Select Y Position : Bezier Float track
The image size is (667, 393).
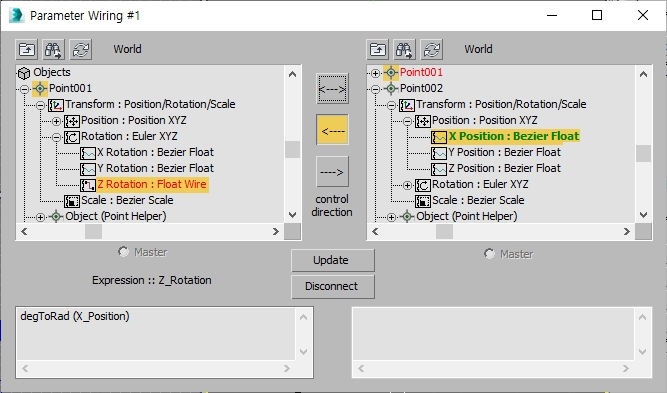tap(505, 152)
